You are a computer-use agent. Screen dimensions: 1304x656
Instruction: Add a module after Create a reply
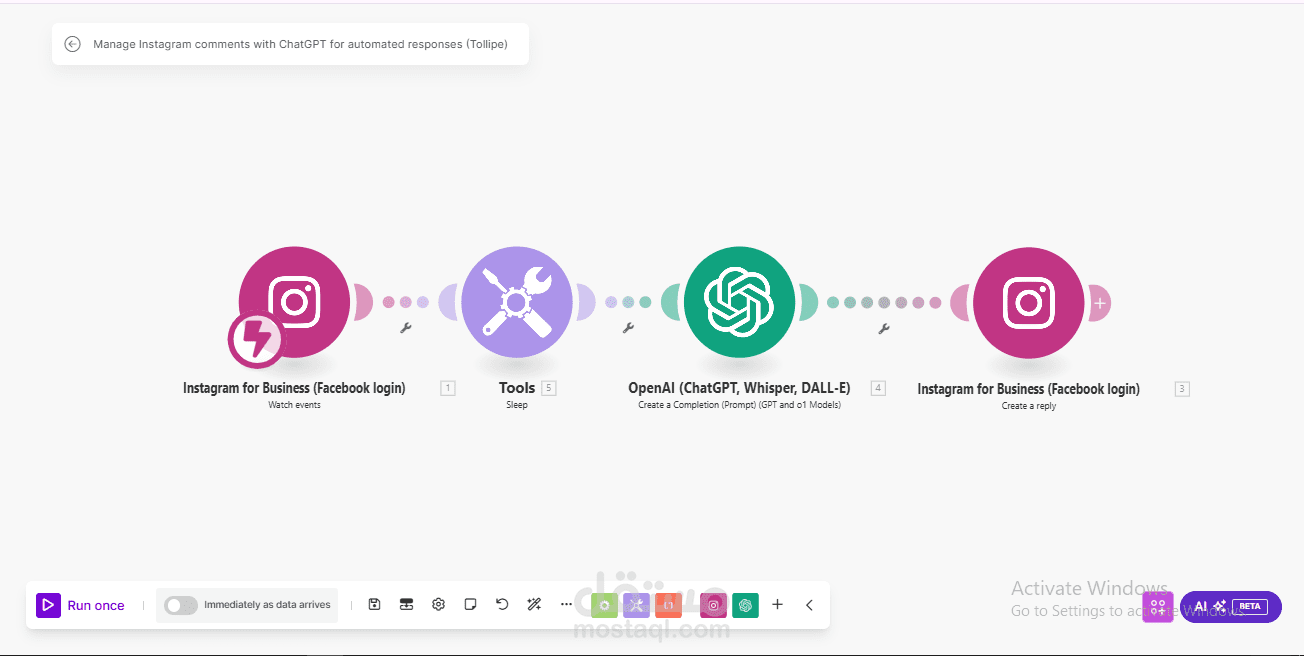[1099, 302]
